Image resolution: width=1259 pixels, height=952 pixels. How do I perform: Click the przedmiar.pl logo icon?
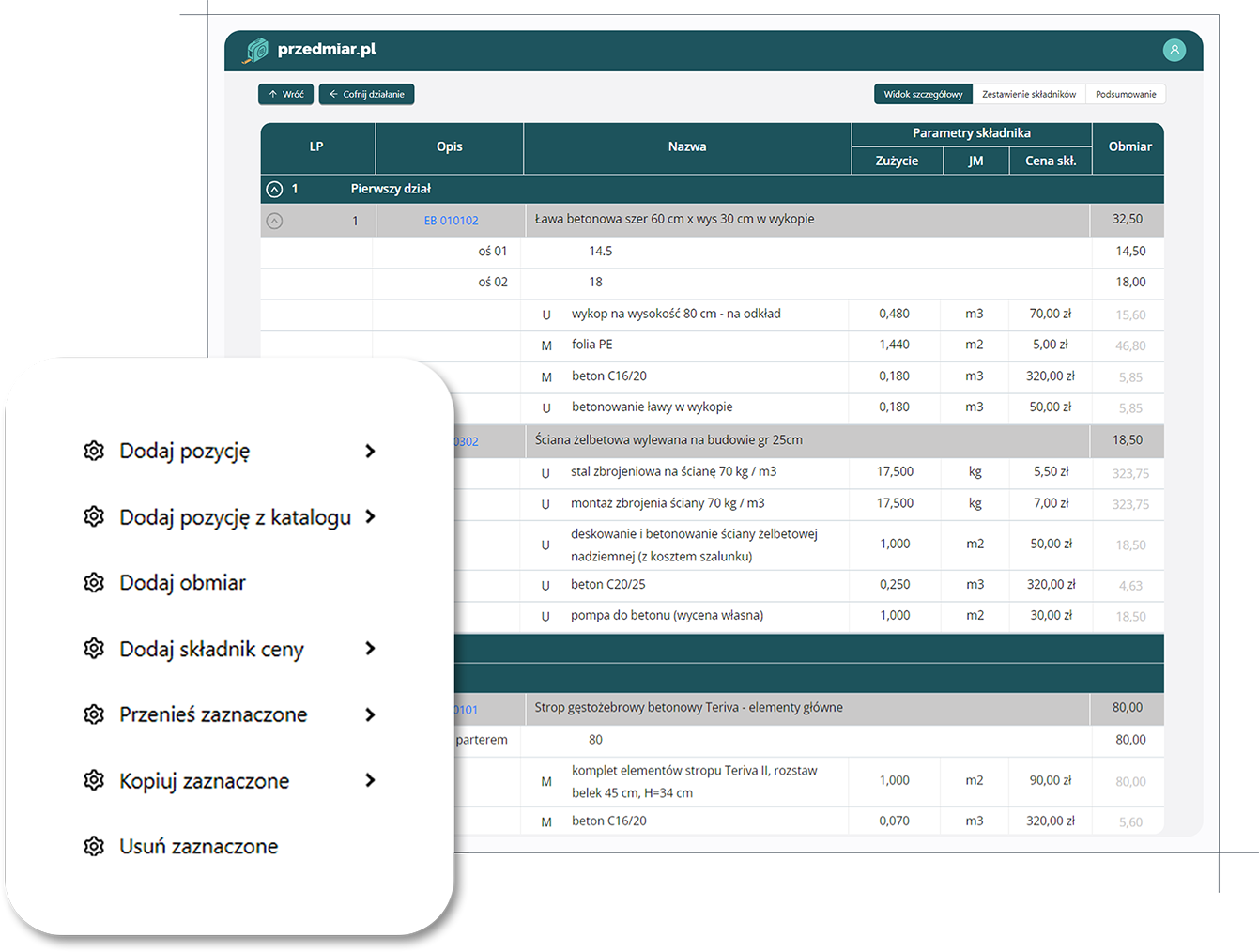pos(255,51)
